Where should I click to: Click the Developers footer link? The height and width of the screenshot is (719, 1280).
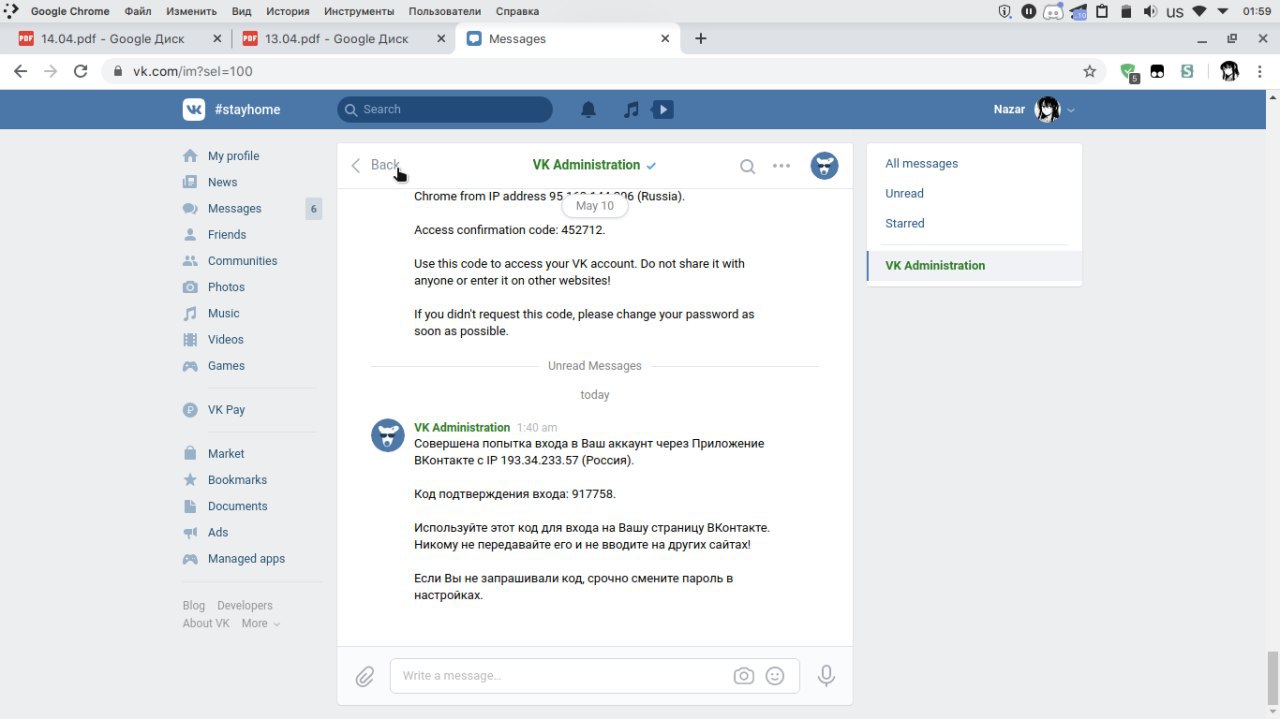pyautogui.click(x=245, y=605)
